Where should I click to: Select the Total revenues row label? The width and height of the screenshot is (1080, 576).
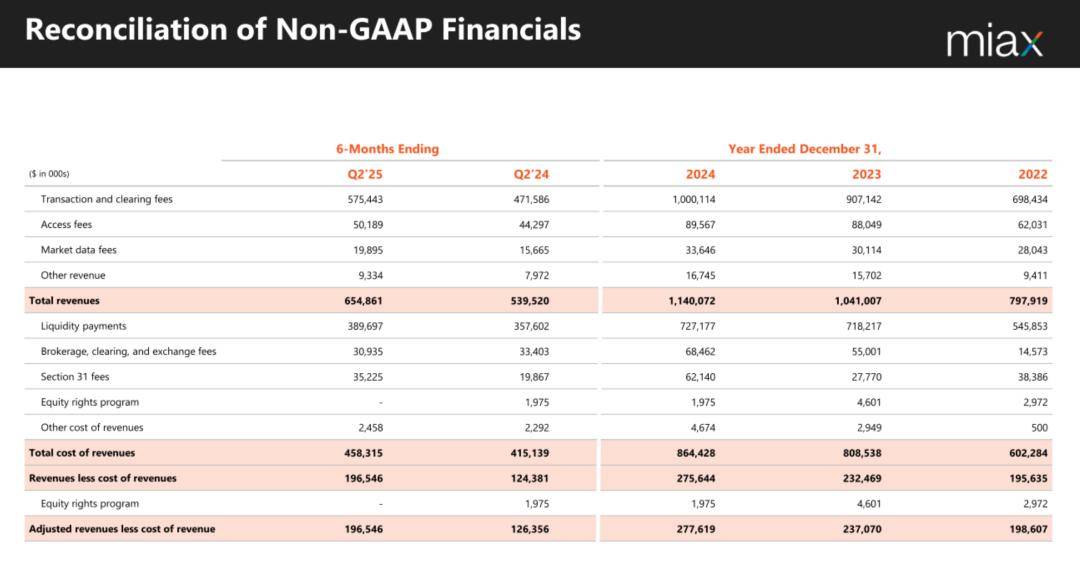pyautogui.click(x=64, y=300)
